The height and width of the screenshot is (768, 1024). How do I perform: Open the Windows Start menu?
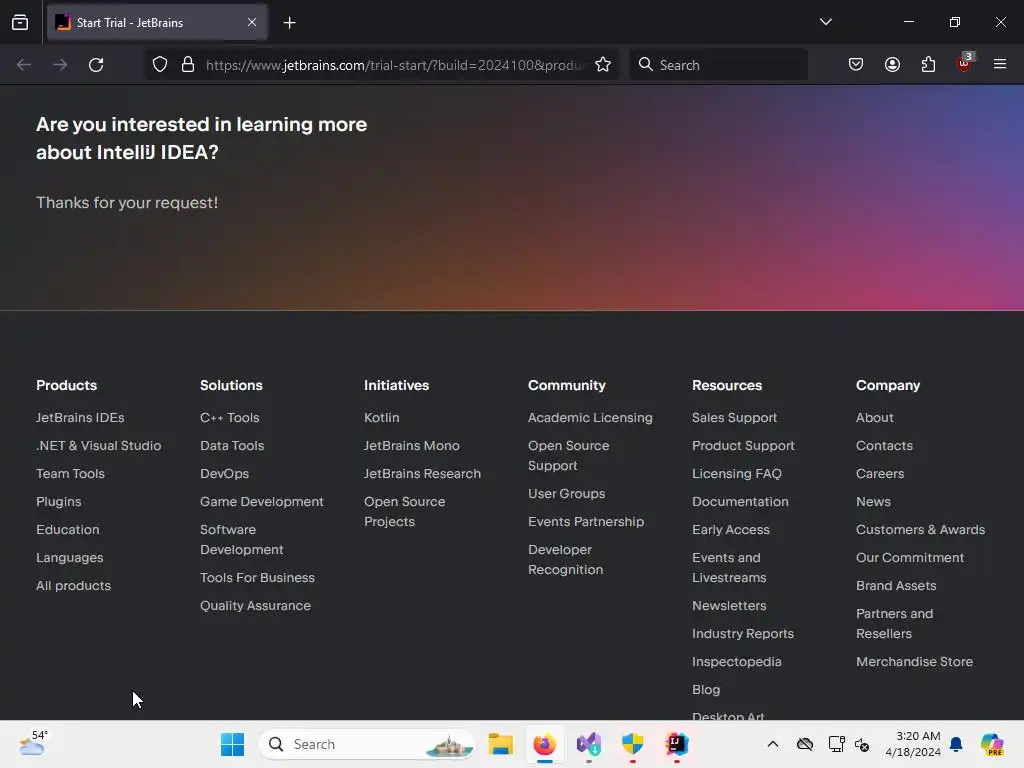[232, 744]
